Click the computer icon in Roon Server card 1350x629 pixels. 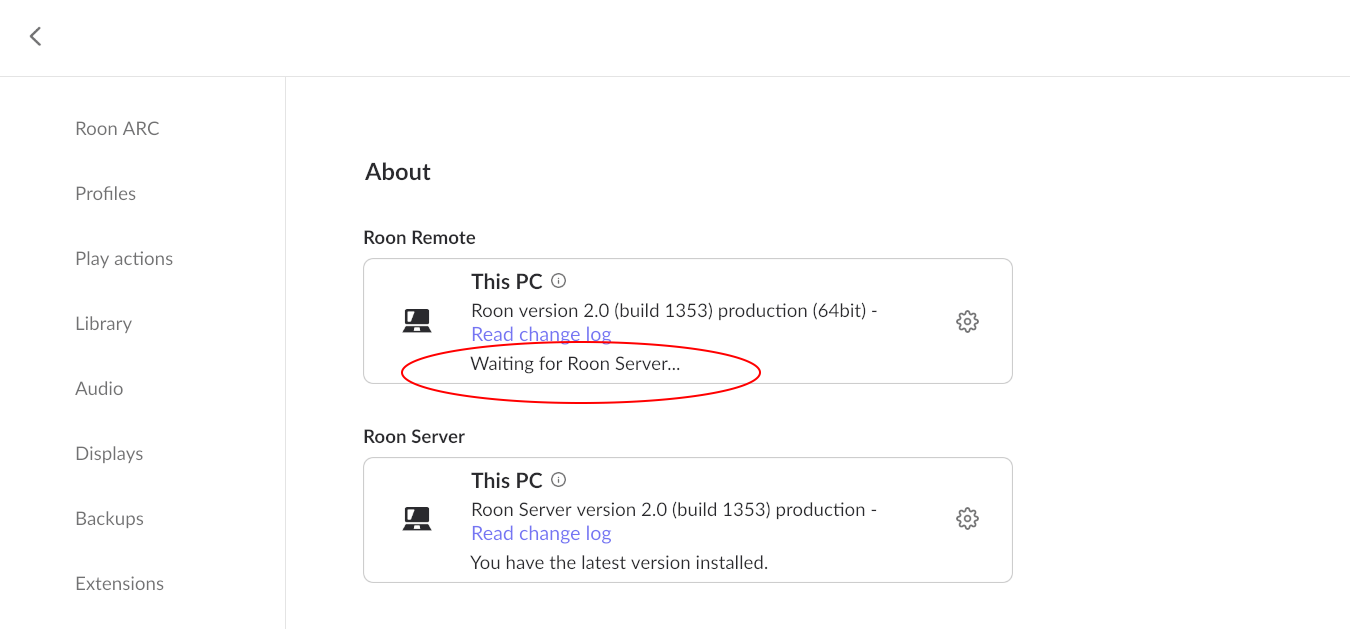coord(417,519)
